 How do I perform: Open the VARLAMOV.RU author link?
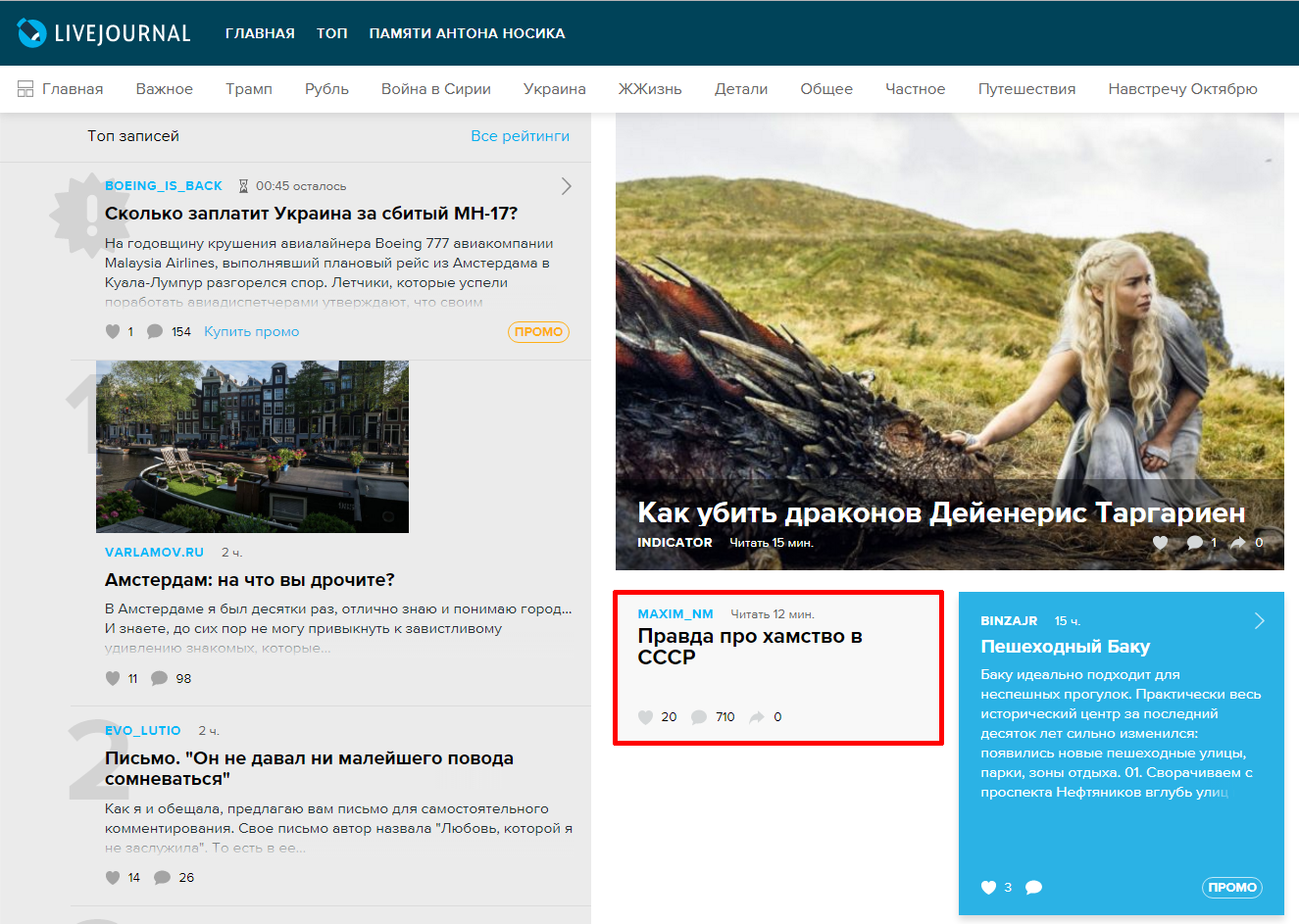tap(154, 553)
